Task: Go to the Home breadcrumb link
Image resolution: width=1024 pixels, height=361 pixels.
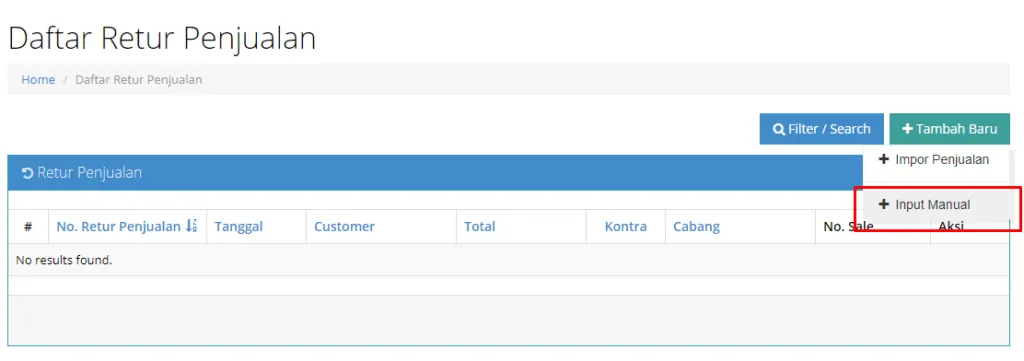Action: tap(38, 80)
